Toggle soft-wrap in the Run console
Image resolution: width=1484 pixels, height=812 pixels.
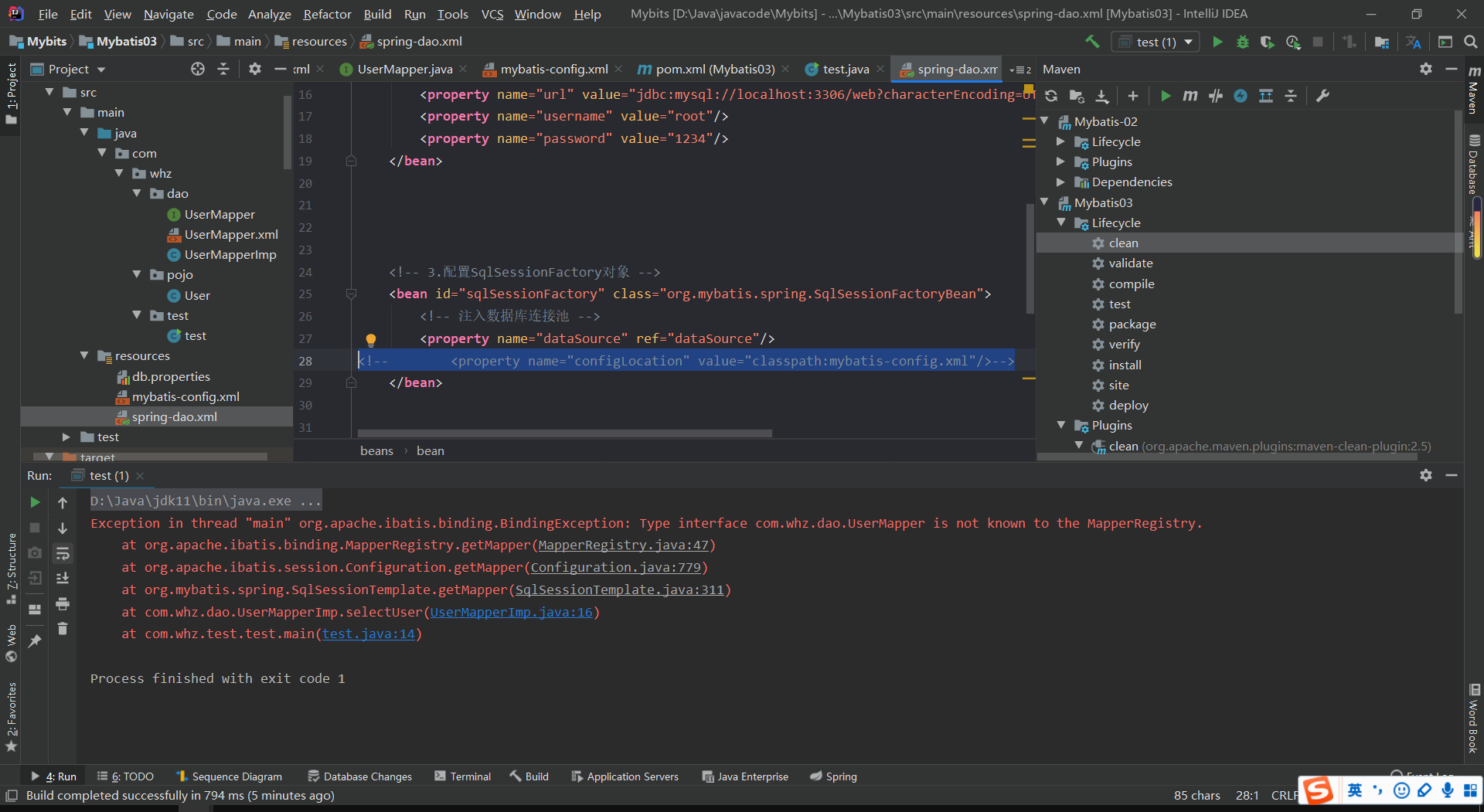click(x=63, y=553)
